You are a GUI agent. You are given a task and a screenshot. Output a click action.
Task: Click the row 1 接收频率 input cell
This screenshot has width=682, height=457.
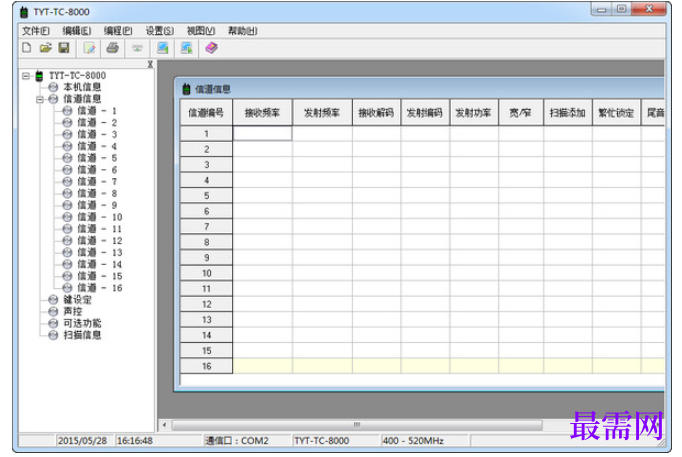click(263, 133)
